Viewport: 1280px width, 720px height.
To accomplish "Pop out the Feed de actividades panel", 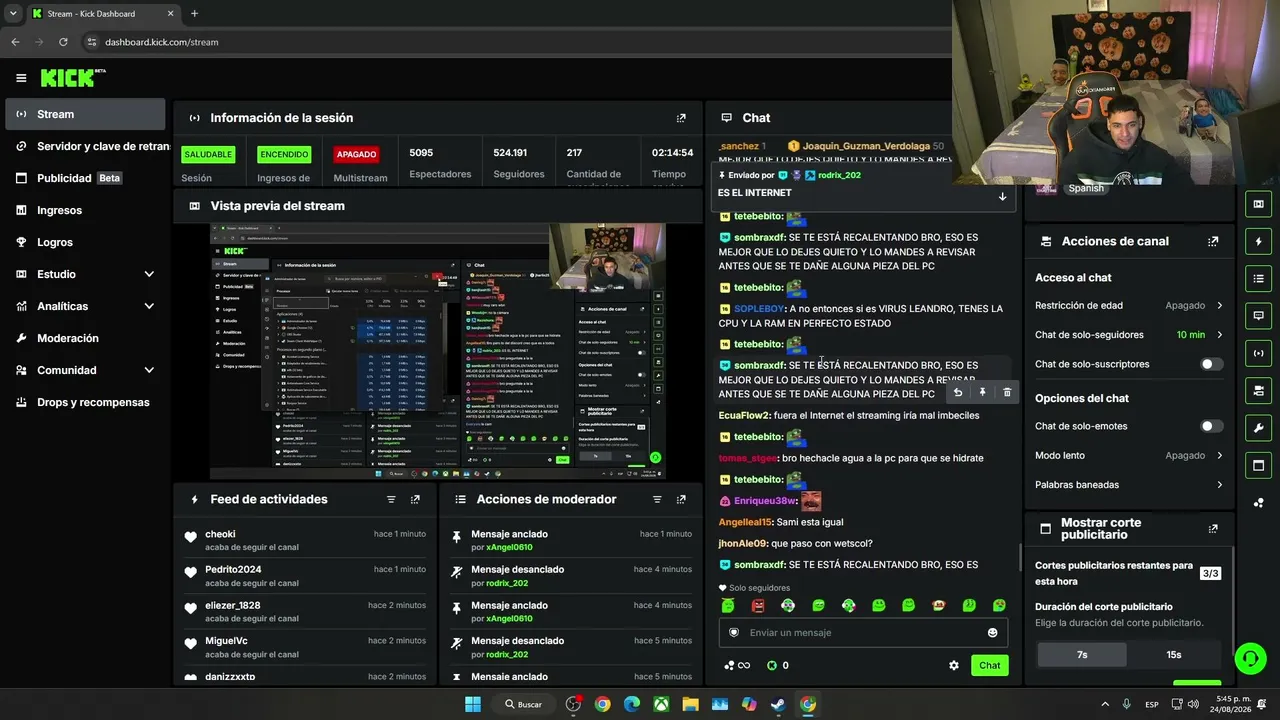I will point(415,499).
